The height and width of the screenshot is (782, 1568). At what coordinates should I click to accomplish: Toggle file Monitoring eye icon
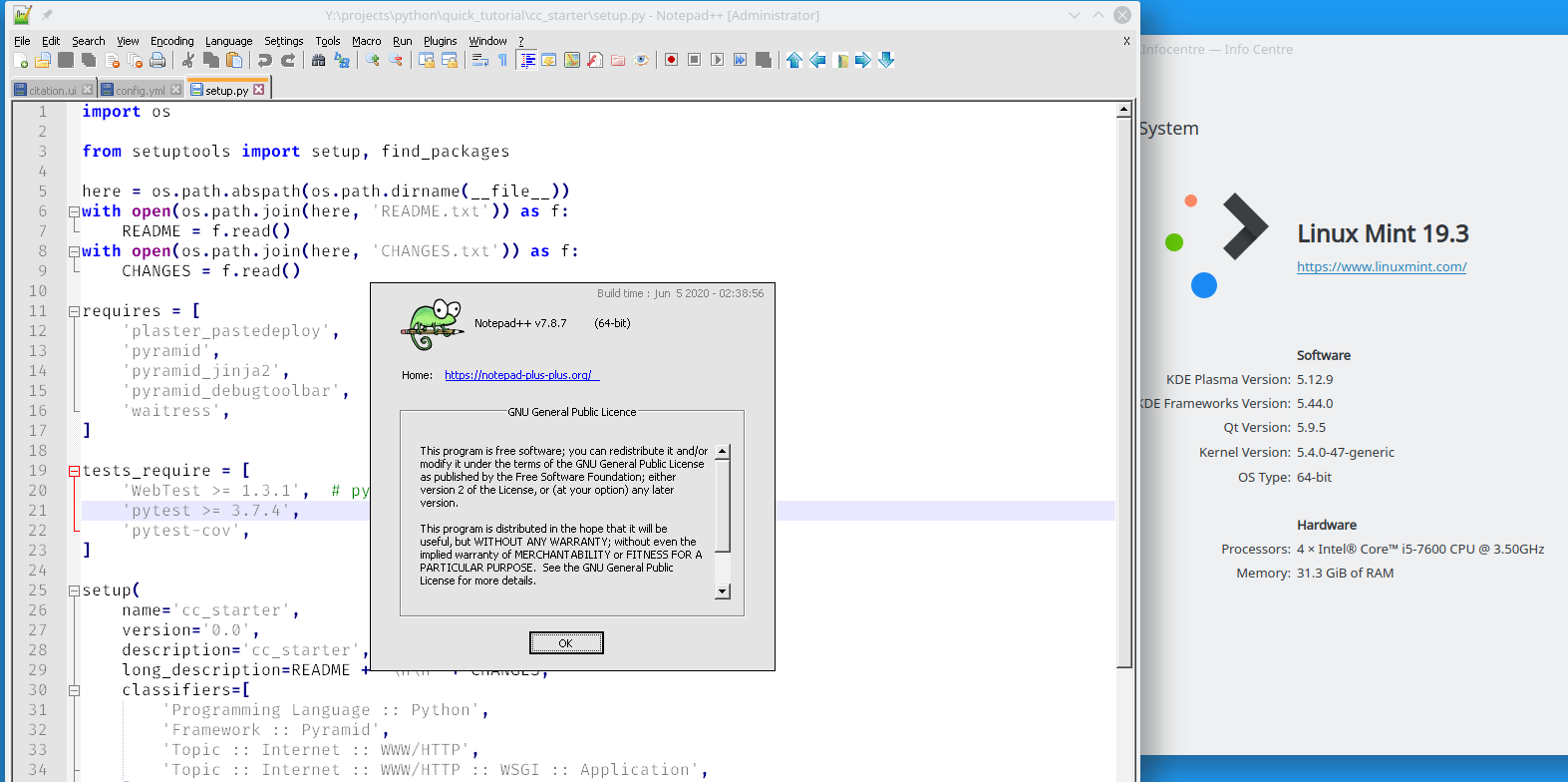pyautogui.click(x=641, y=60)
